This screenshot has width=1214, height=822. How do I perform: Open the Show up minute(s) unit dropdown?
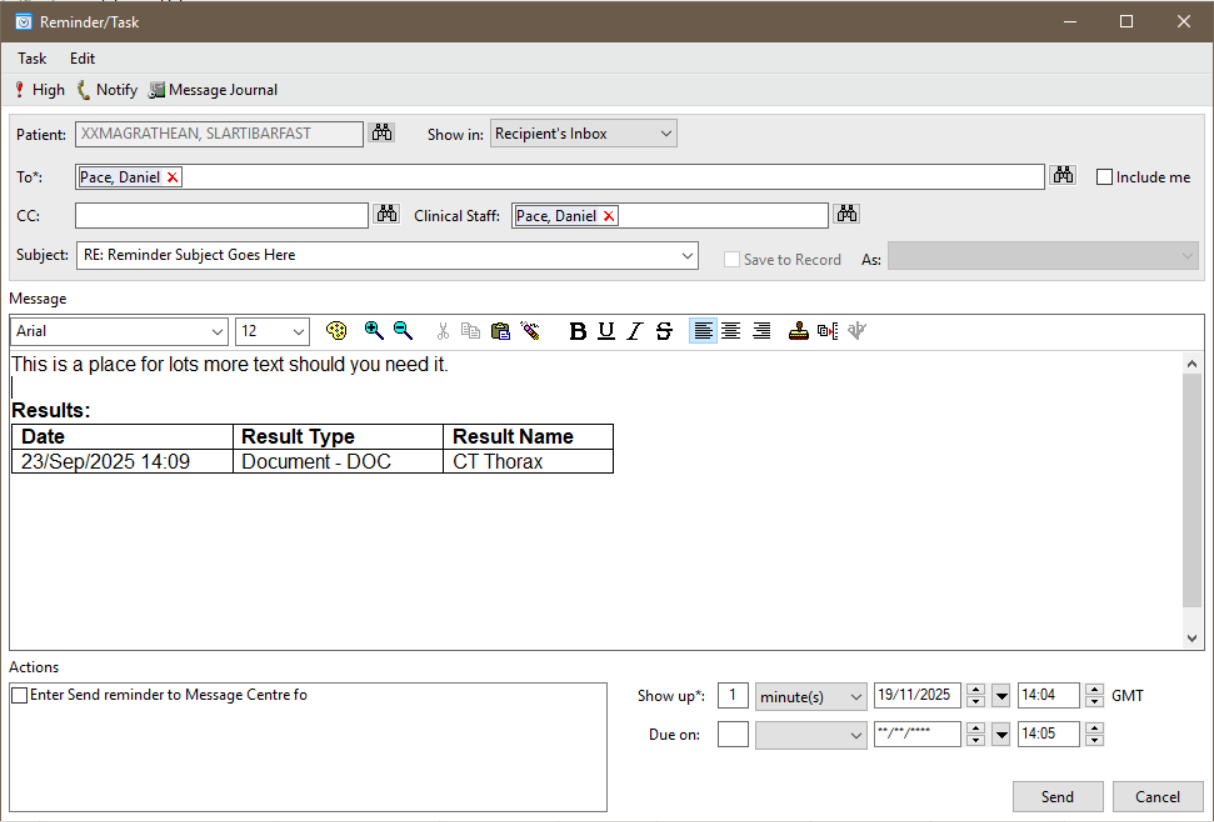pyautogui.click(x=855, y=697)
